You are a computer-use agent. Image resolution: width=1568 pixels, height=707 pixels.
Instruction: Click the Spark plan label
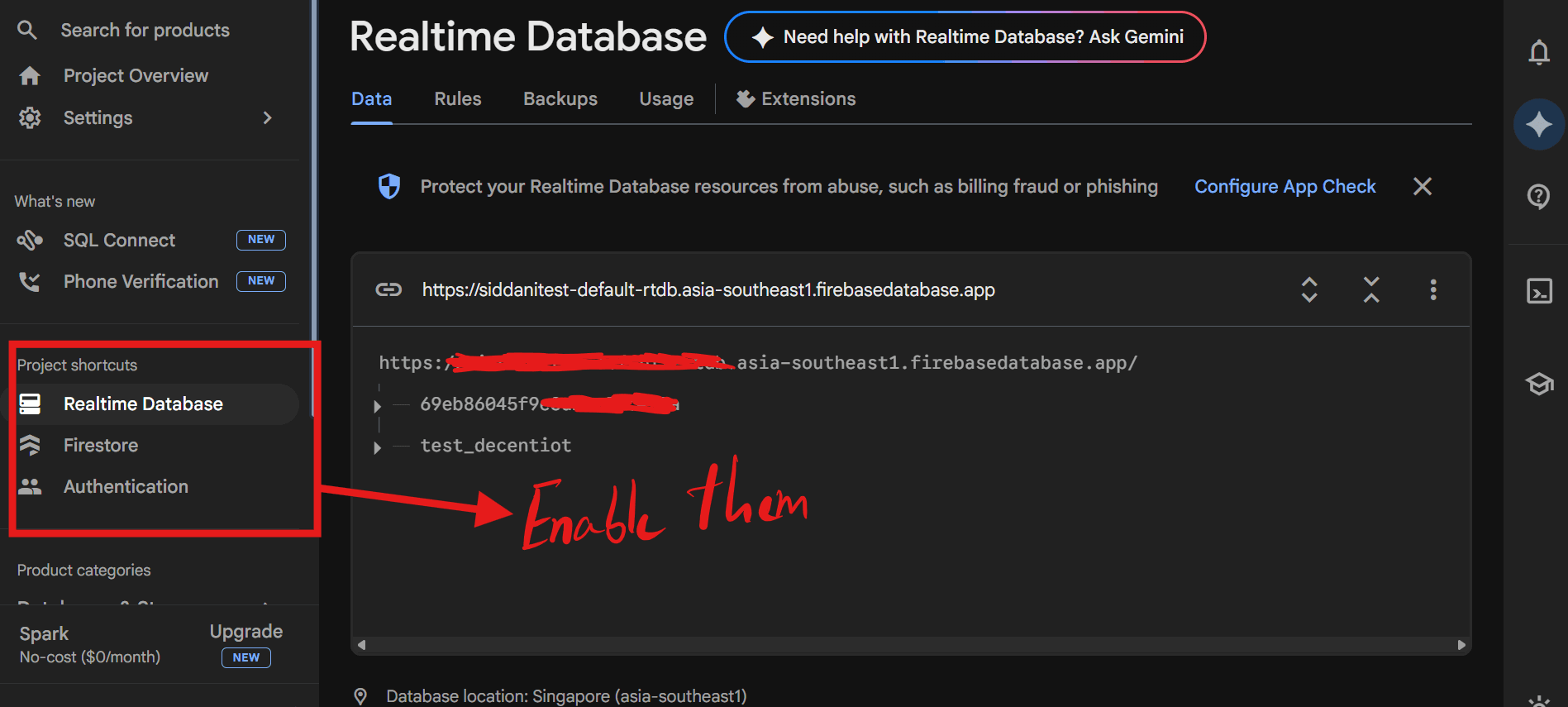tap(45, 634)
